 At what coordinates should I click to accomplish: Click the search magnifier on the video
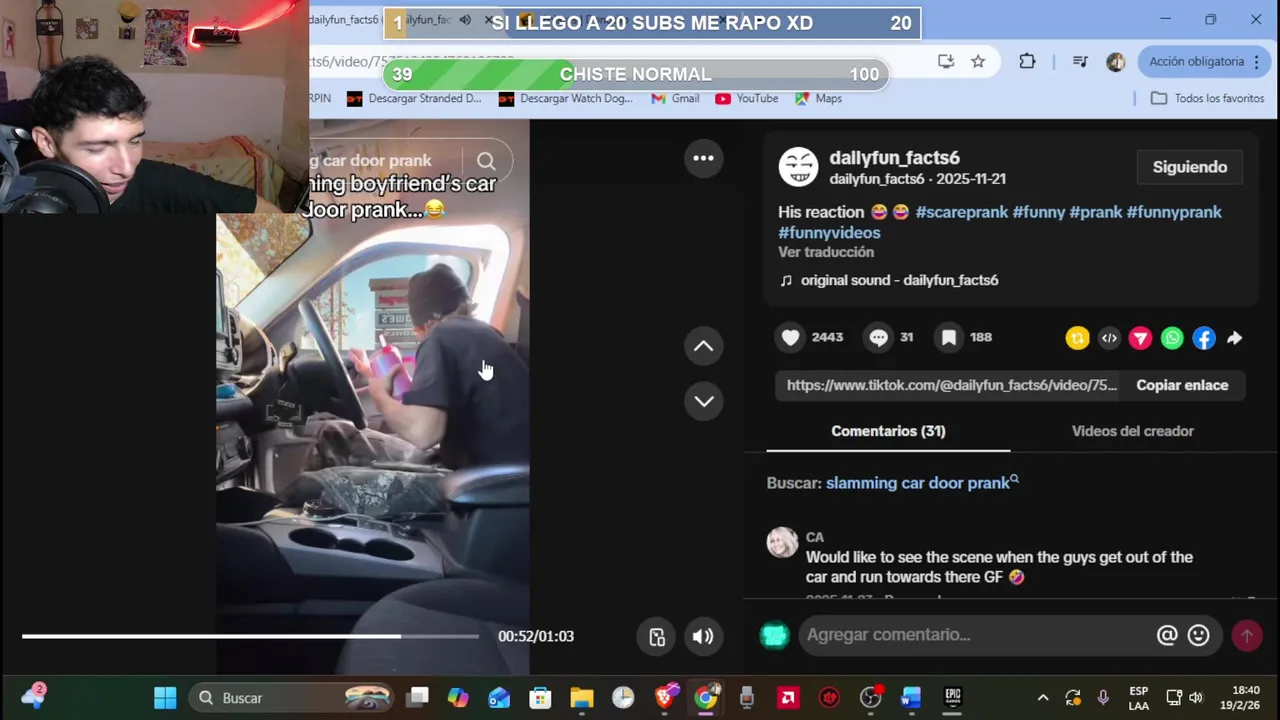pyautogui.click(x=486, y=161)
